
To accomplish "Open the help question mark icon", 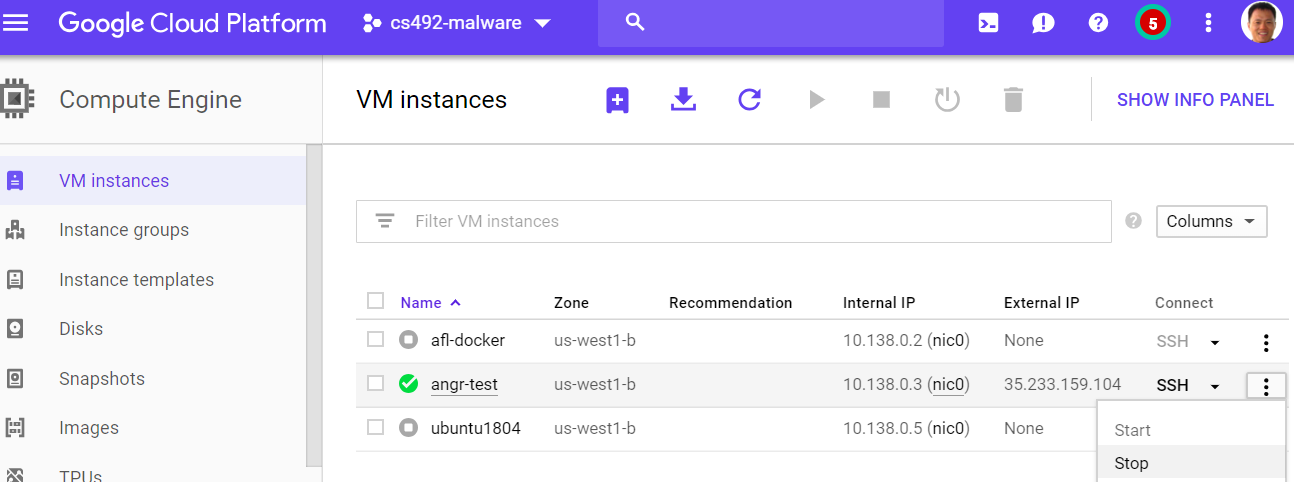I will [1098, 22].
